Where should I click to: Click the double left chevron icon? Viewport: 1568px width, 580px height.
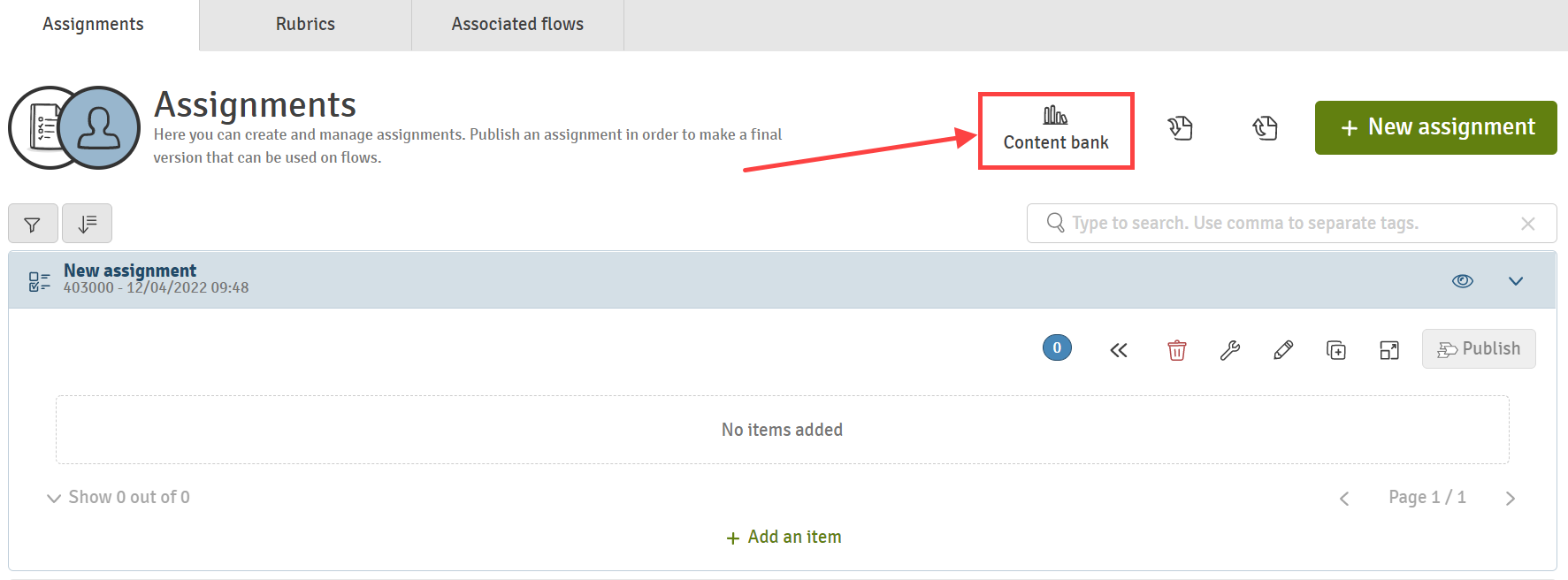1119,350
